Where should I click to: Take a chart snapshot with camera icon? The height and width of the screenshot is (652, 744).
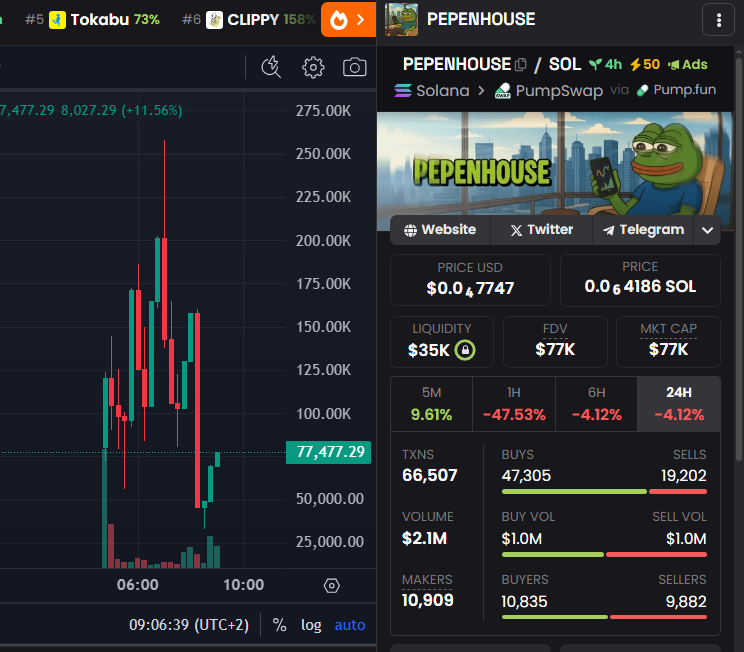[x=354, y=67]
